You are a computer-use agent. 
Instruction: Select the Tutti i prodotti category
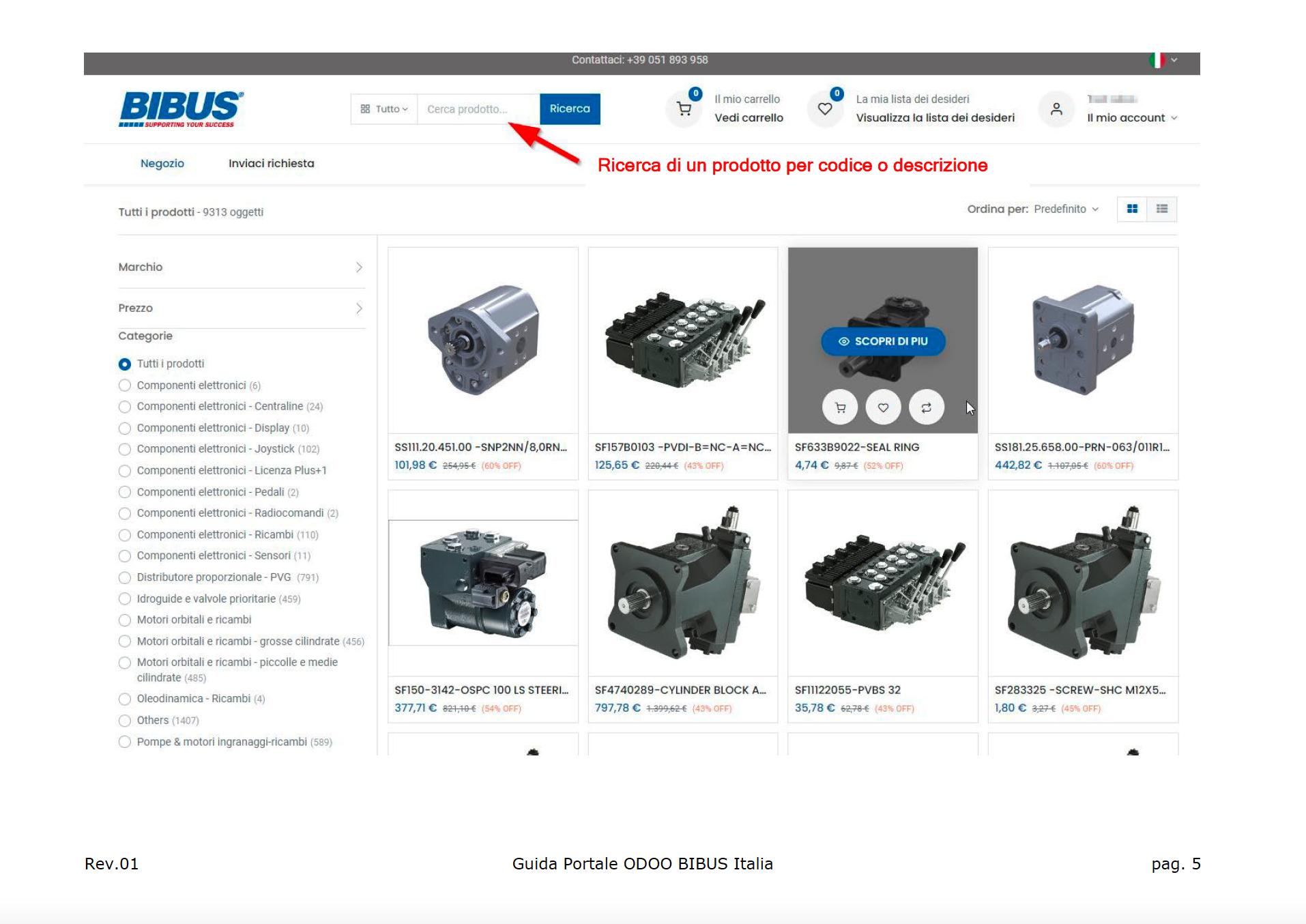pos(125,364)
